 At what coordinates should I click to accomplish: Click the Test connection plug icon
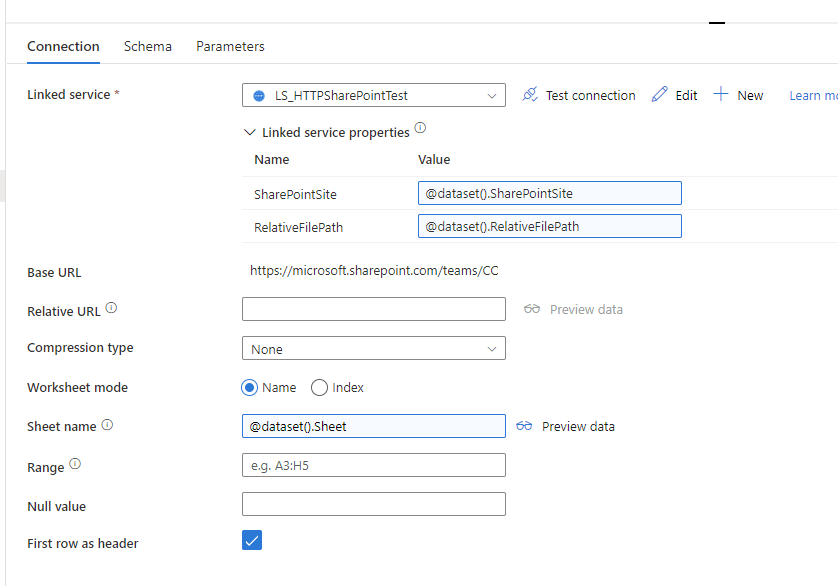(530, 95)
